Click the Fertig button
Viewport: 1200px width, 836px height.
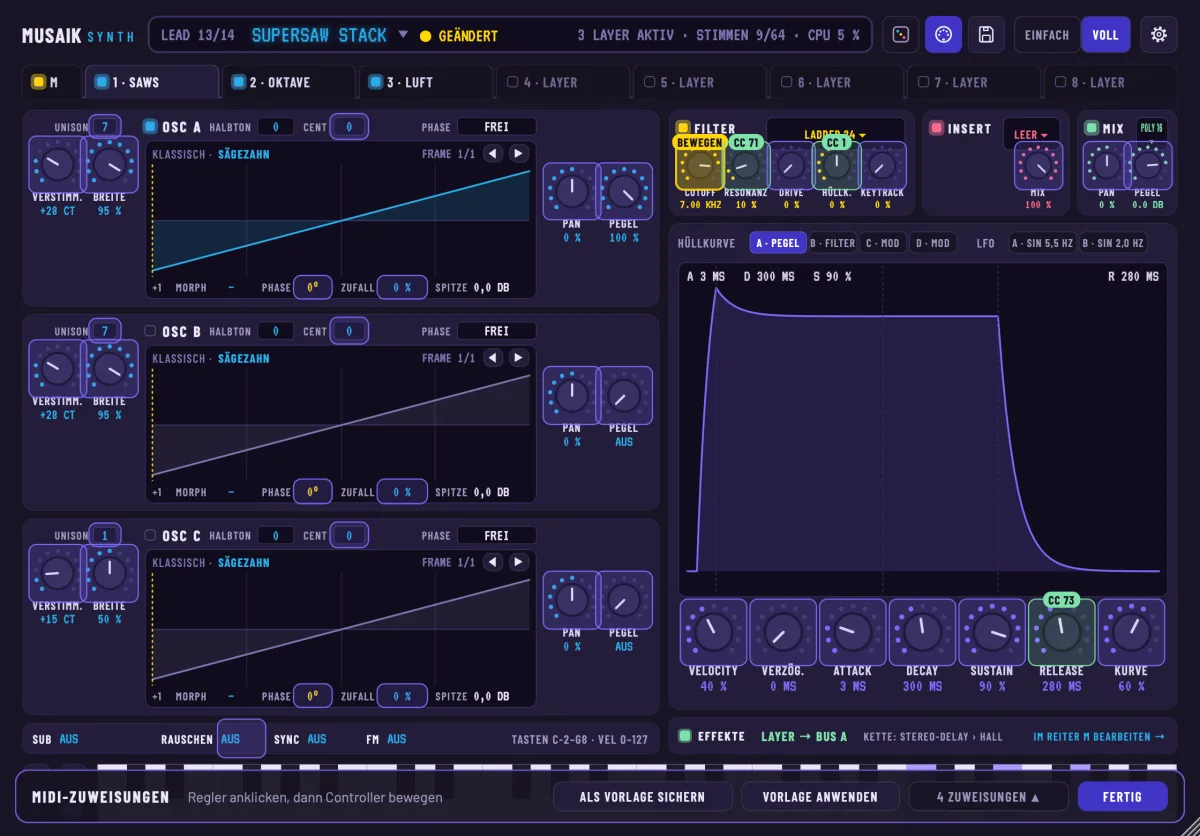pyautogui.click(x=1123, y=797)
